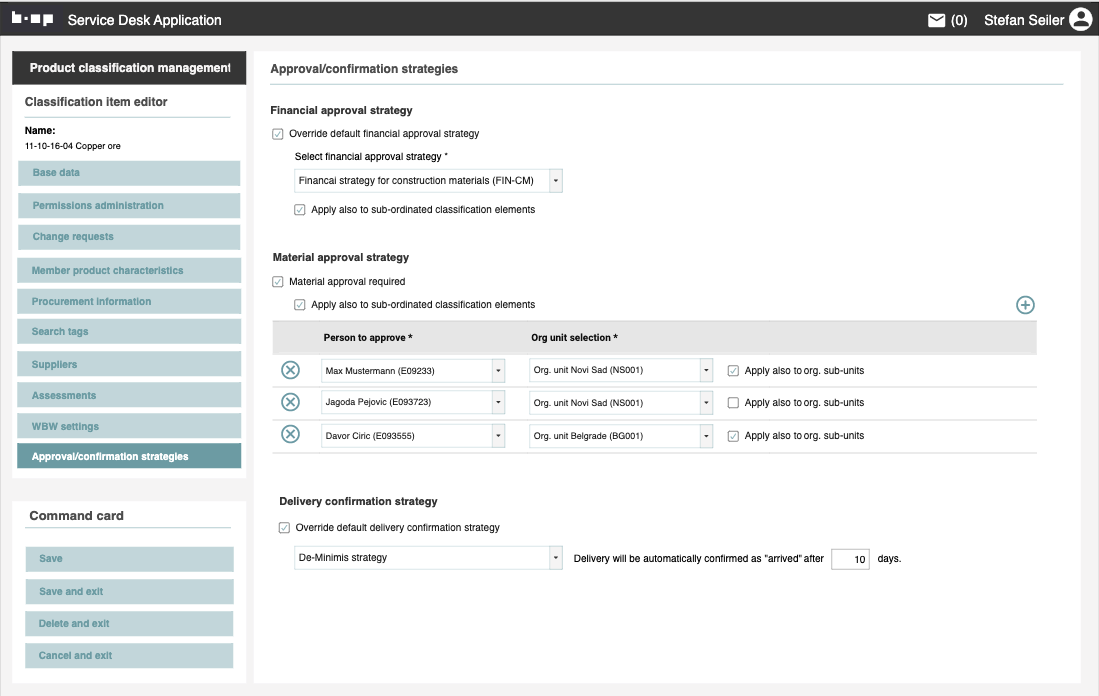Add a new material approver row
The height and width of the screenshot is (696, 1099).
(1025, 305)
